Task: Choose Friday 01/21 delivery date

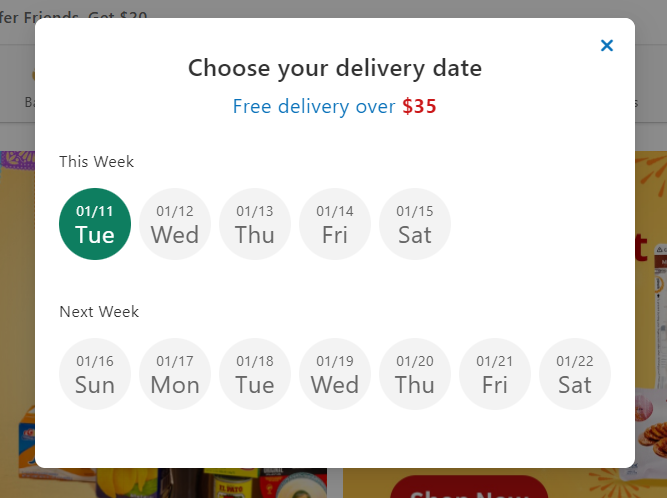Action: pos(495,374)
